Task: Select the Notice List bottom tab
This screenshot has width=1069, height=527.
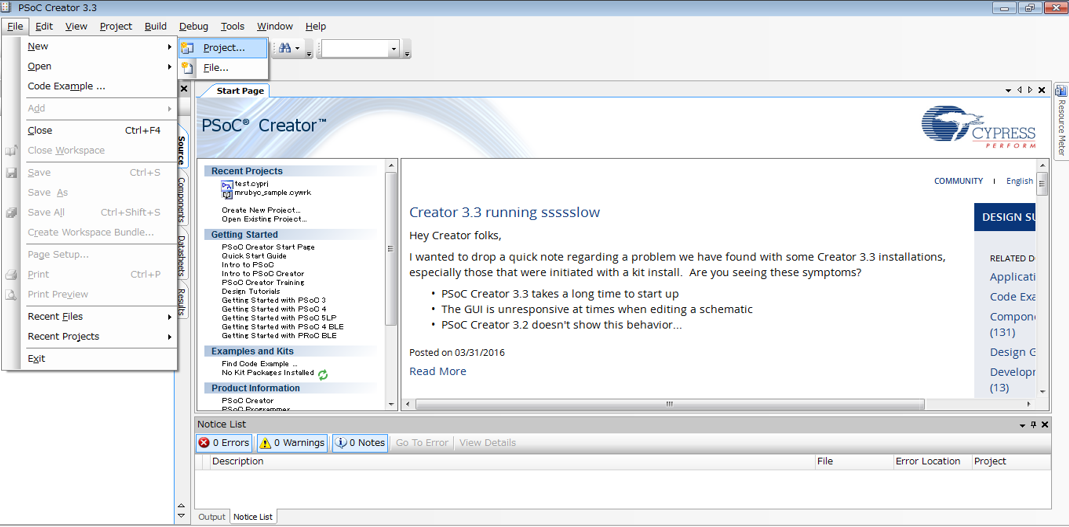Action: (x=253, y=517)
